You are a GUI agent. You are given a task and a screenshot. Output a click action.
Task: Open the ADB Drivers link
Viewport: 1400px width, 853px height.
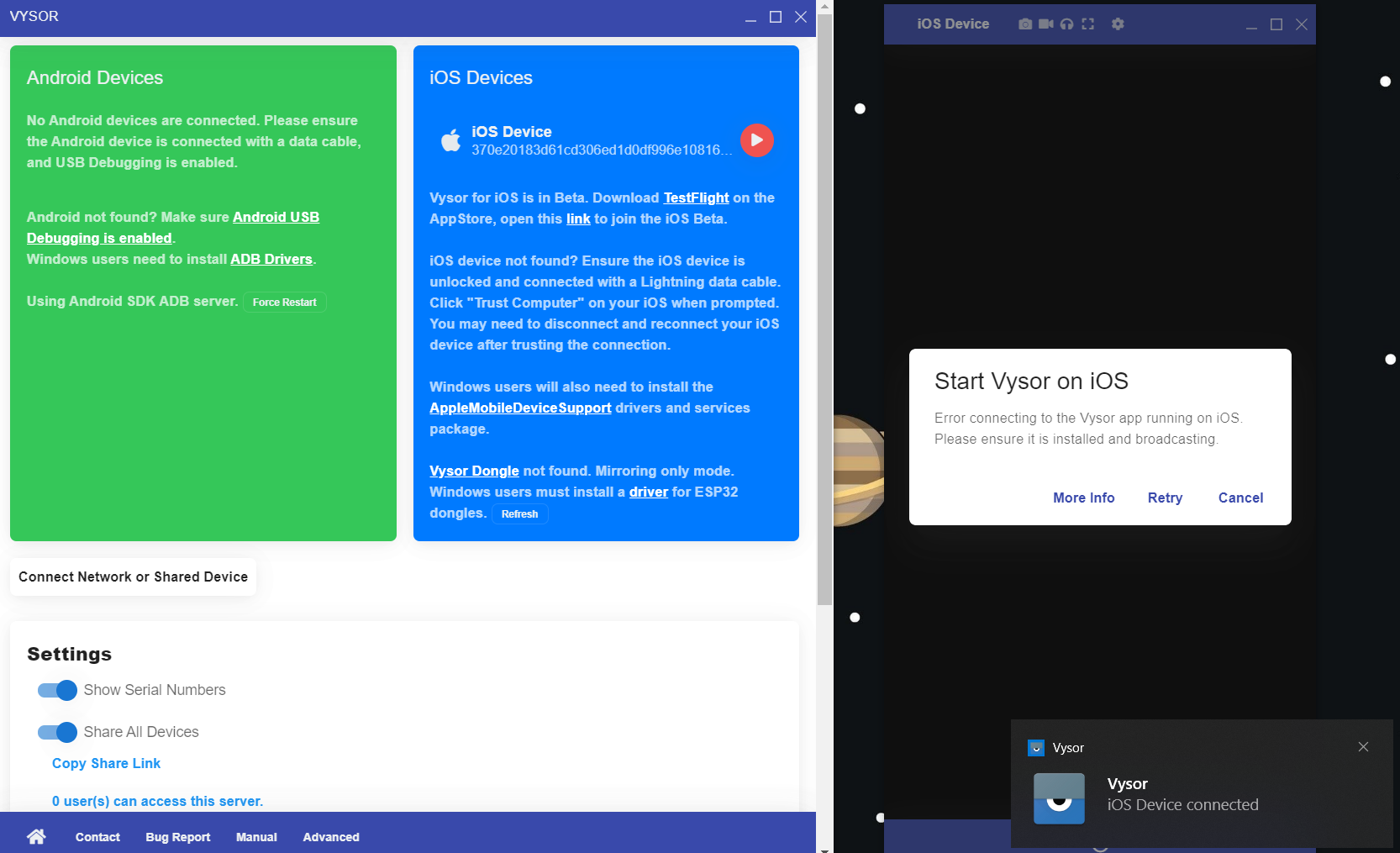271,259
